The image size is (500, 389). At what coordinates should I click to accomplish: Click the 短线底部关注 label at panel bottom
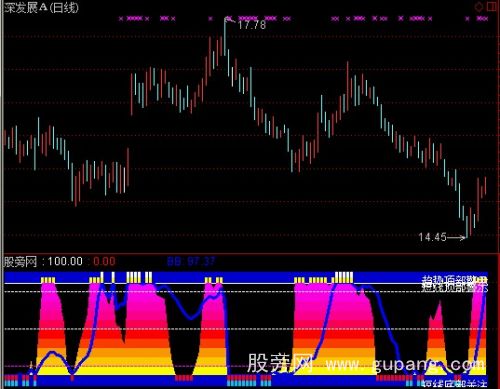[455, 383]
